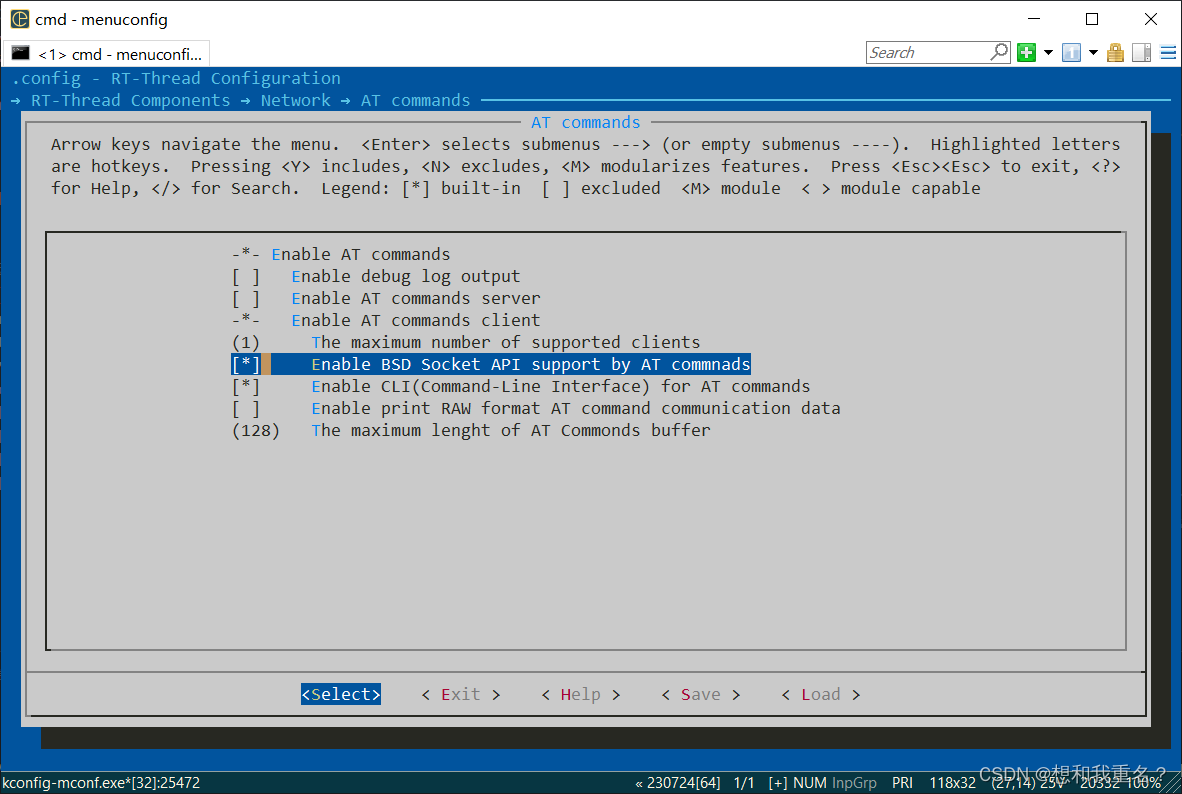
Task: Open the ConEmu menu via the hamburger icon
Action: point(1166,52)
